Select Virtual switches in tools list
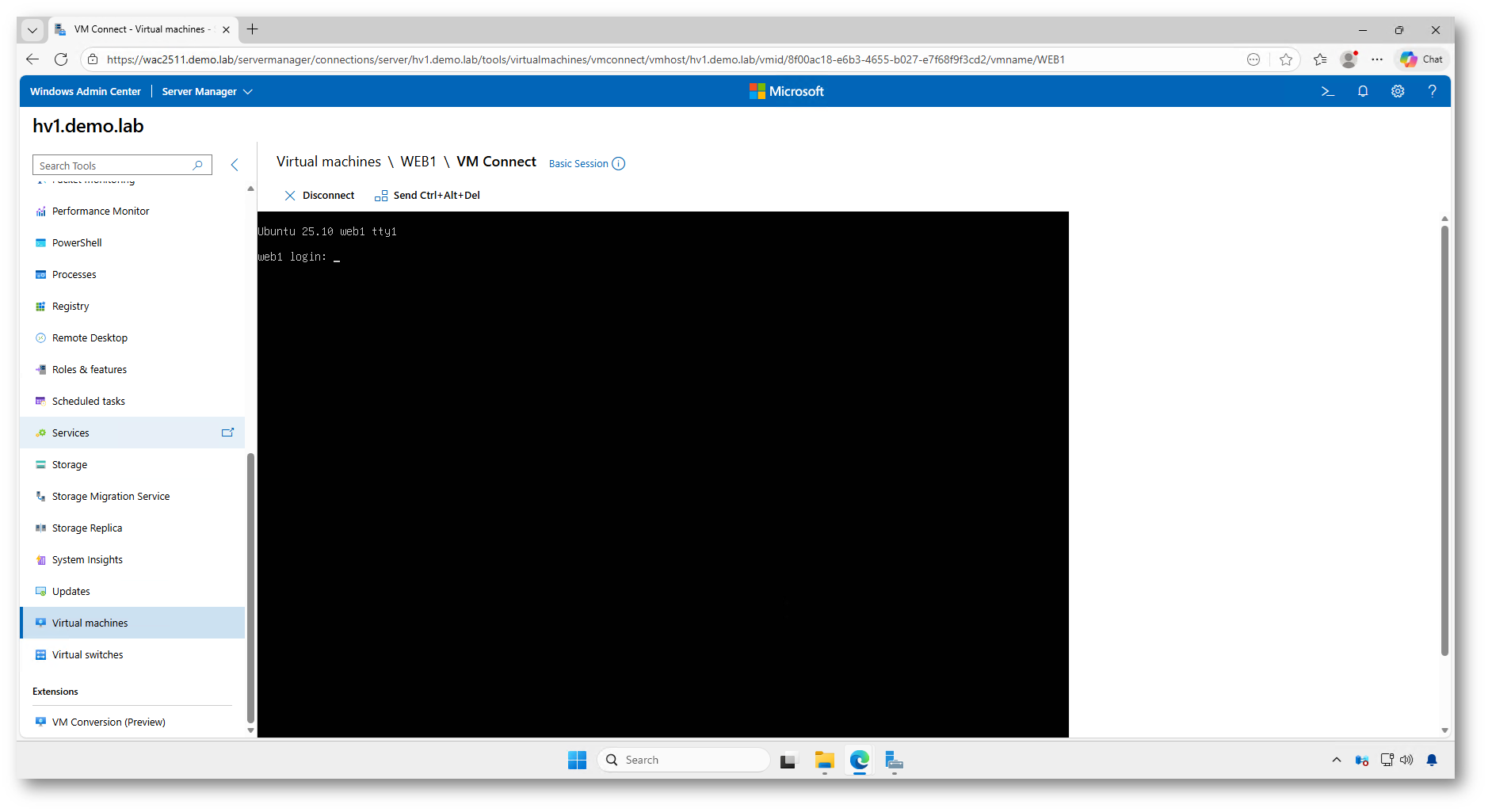This screenshot has height=812, width=1488. [87, 655]
